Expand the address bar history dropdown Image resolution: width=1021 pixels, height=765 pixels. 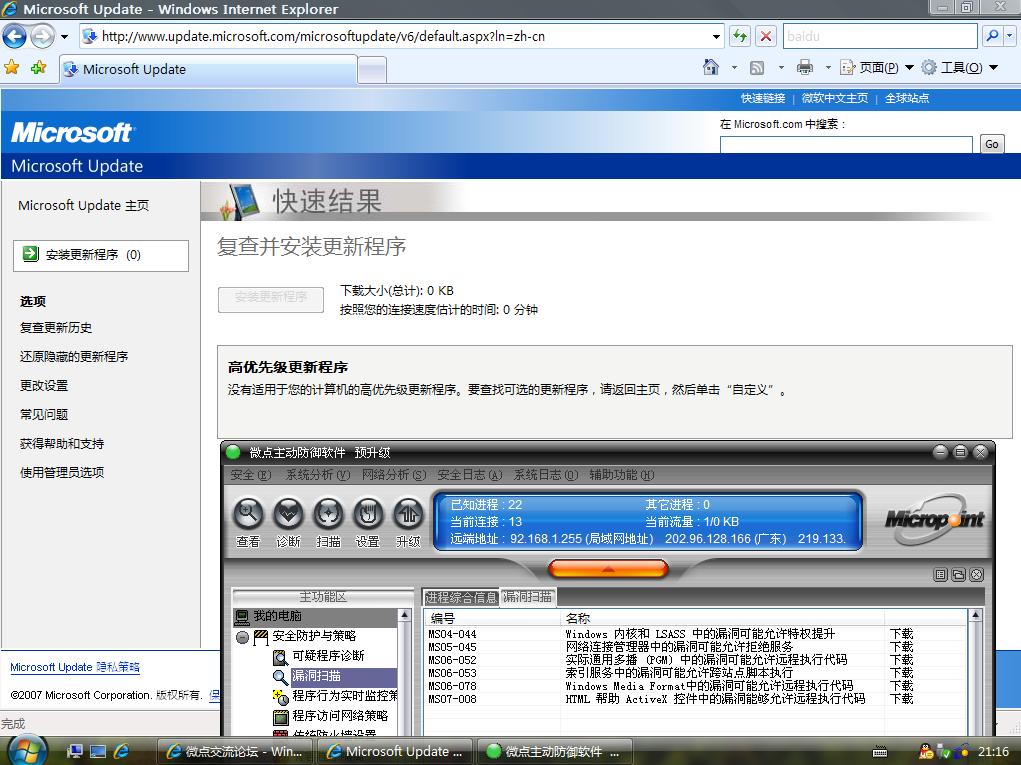716,36
